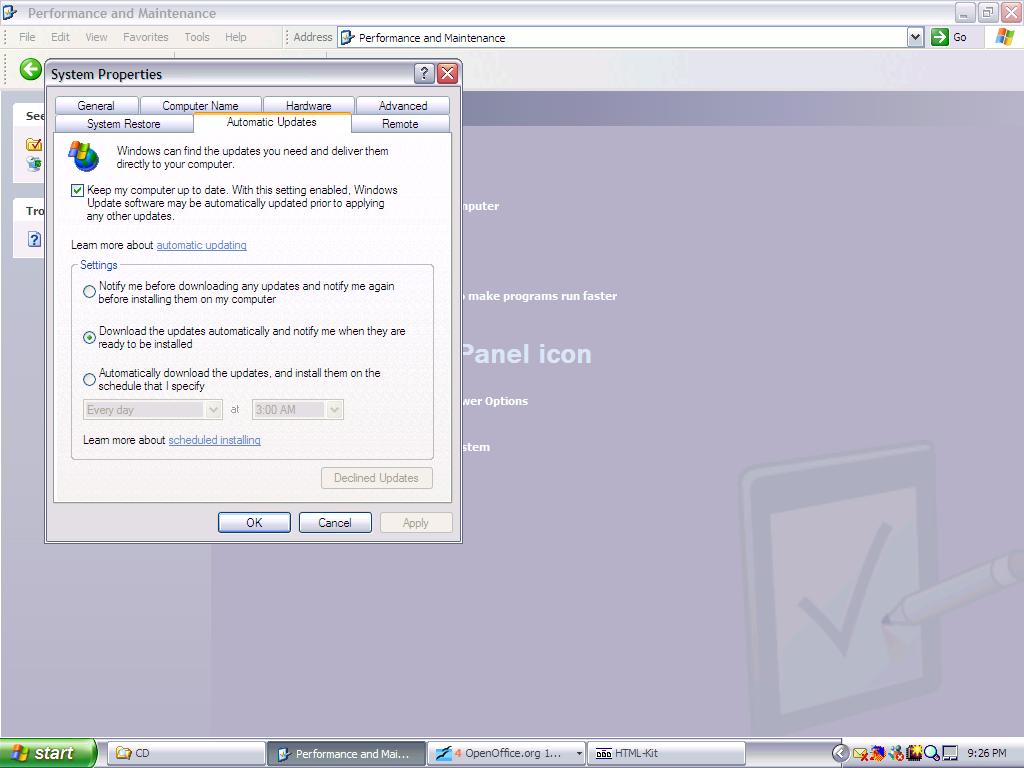Click the Windows flag logo at top right

pos(1005,37)
